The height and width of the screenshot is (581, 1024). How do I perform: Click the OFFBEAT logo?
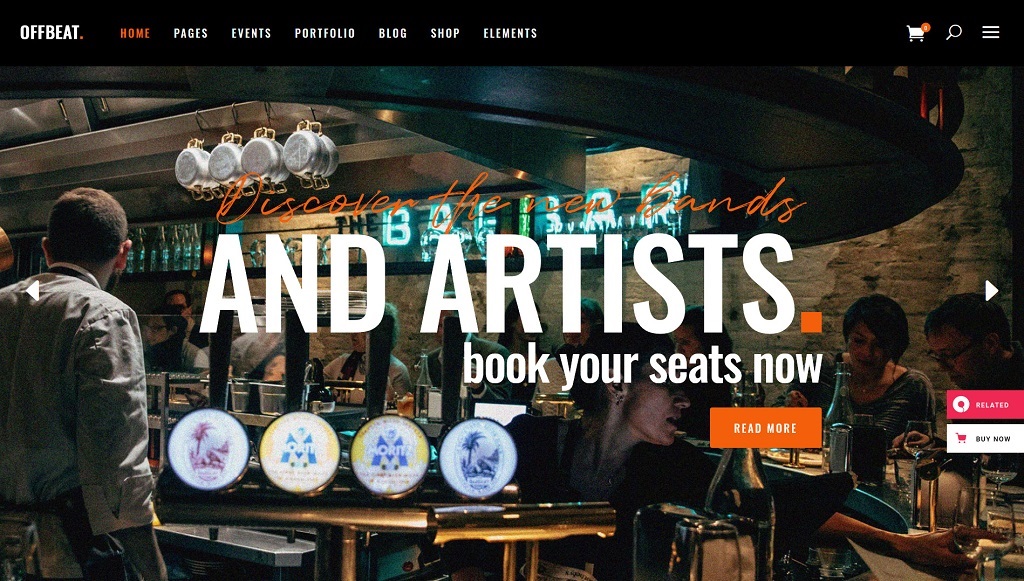pyautogui.click(x=52, y=33)
